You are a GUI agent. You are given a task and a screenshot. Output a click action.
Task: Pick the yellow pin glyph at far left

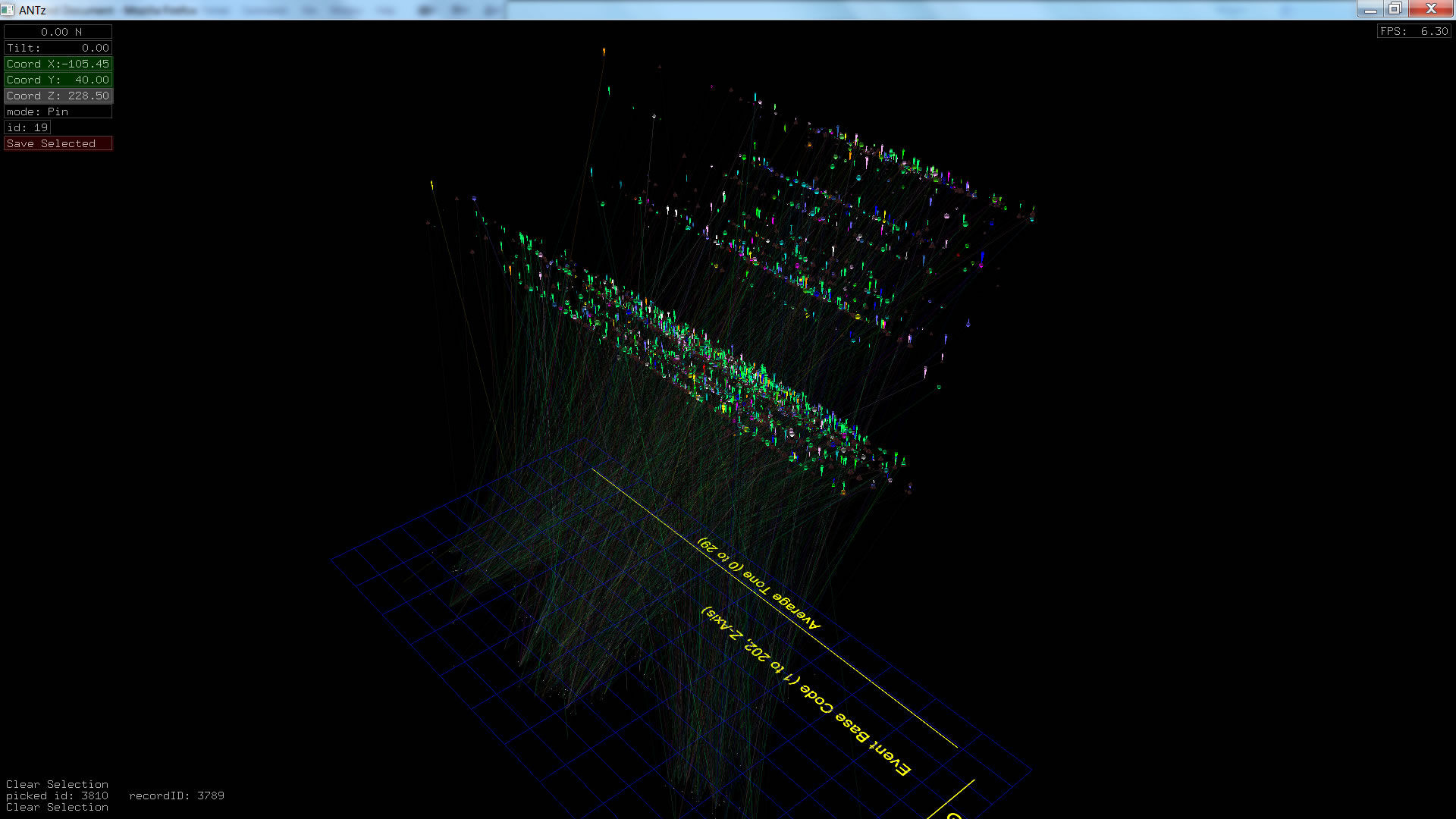(431, 184)
